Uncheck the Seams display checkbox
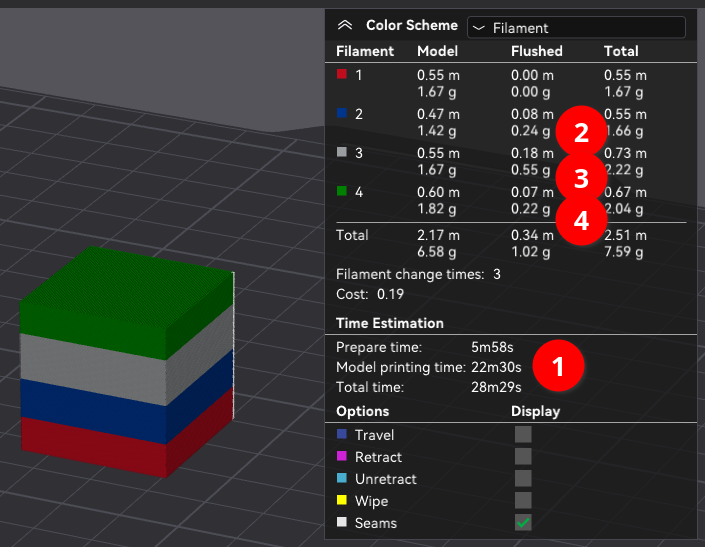 tap(523, 523)
